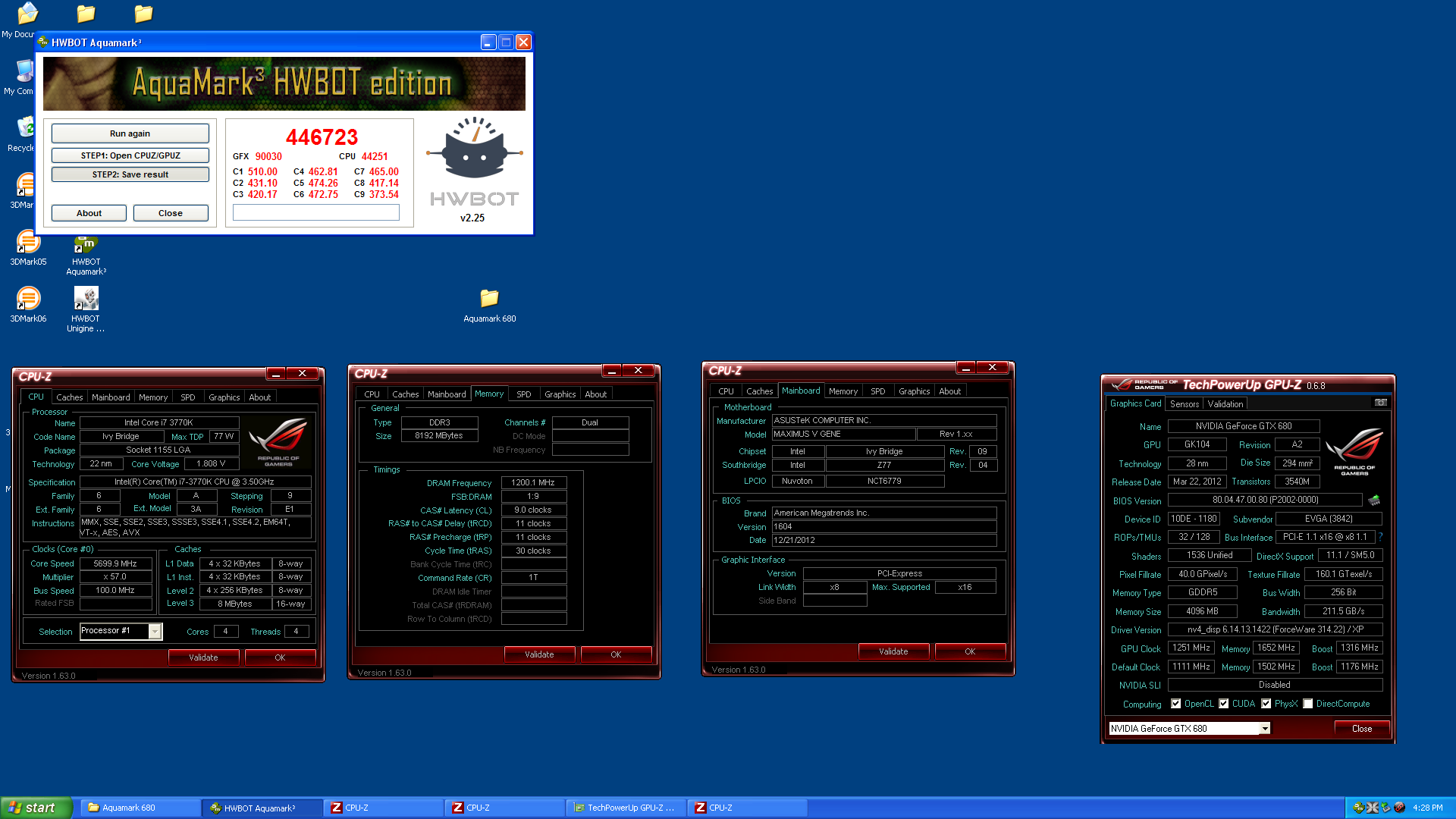Enable the DirectCompute checkbox in GPU-Z
Viewport: 1456px width, 819px height.
click(1307, 704)
